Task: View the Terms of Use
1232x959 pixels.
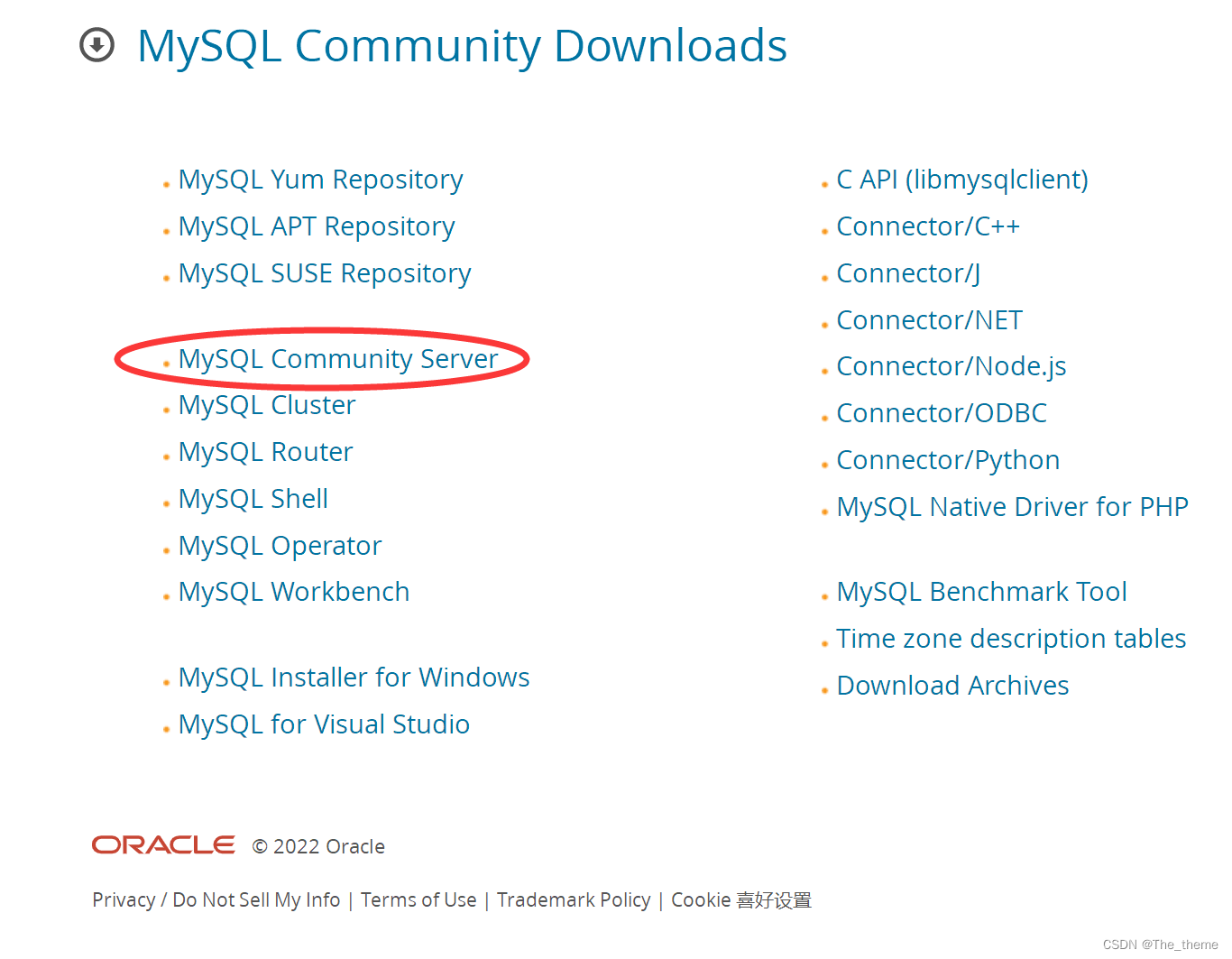Action: click(x=418, y=900)
